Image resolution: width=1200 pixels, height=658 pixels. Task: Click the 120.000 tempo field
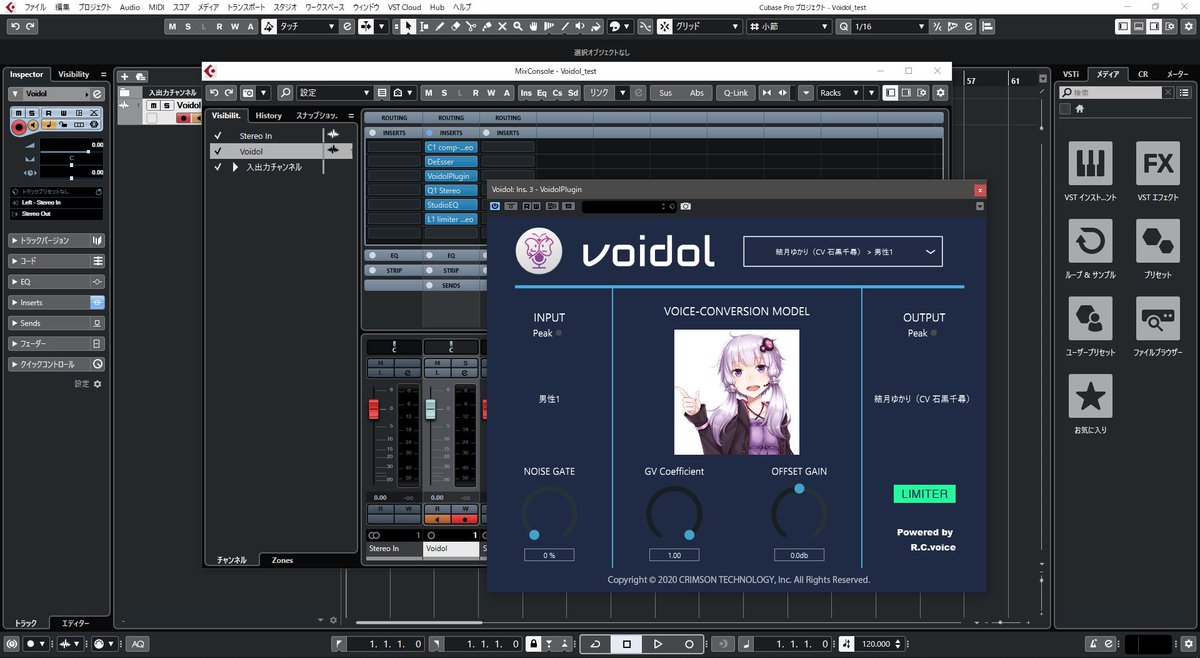(x=876, y=644)
